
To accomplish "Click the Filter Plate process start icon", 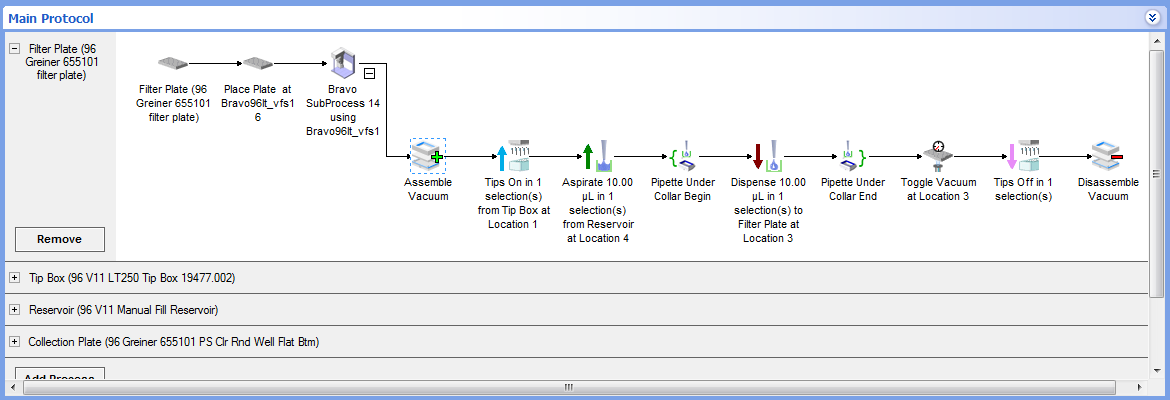I will tap(173, 64).
